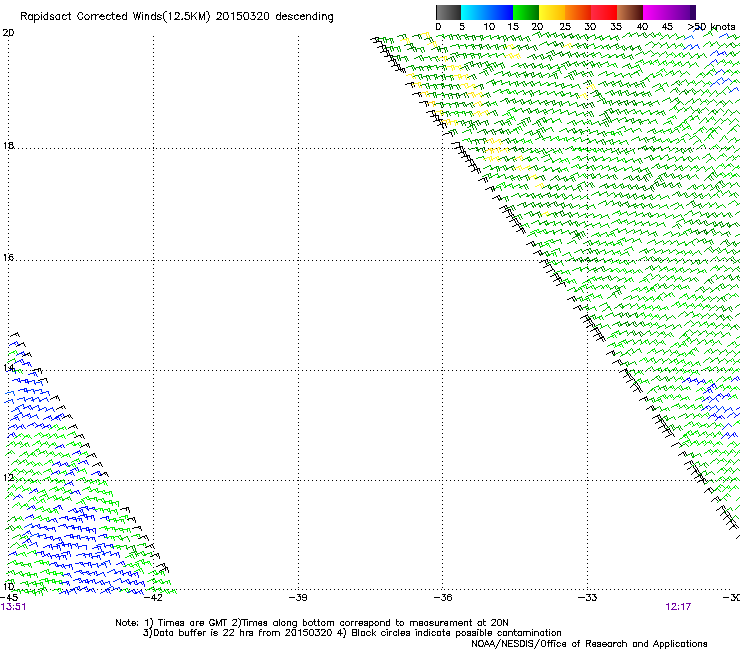The width and height of the screenshot is (740, 650).
Task: Click the latitude label '16'
Action: 8,257
